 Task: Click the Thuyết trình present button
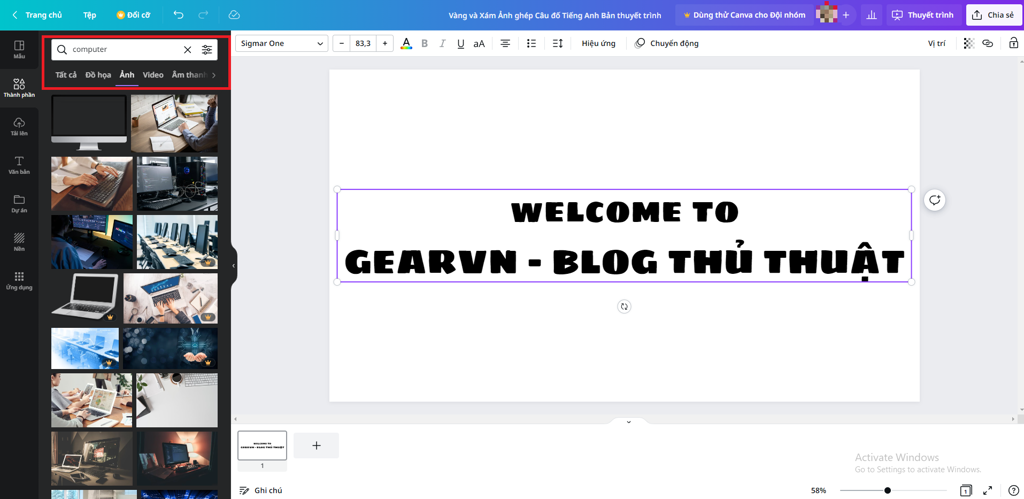(x=922, y=15)
